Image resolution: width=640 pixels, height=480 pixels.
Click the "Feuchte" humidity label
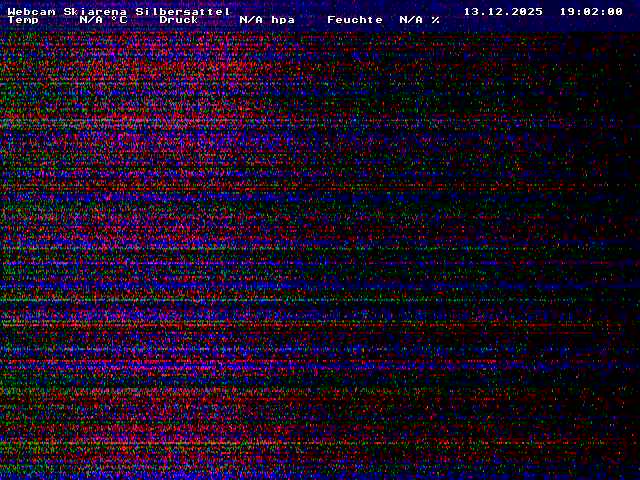[355, 20]
